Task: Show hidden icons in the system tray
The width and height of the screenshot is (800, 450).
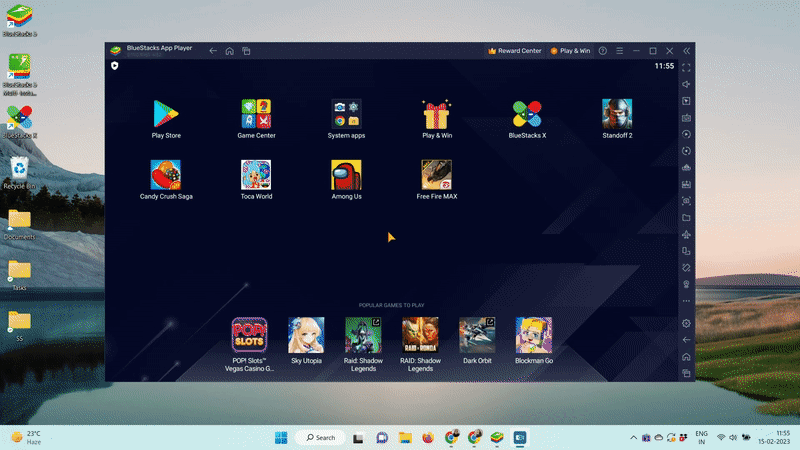Action: [633, 438]
